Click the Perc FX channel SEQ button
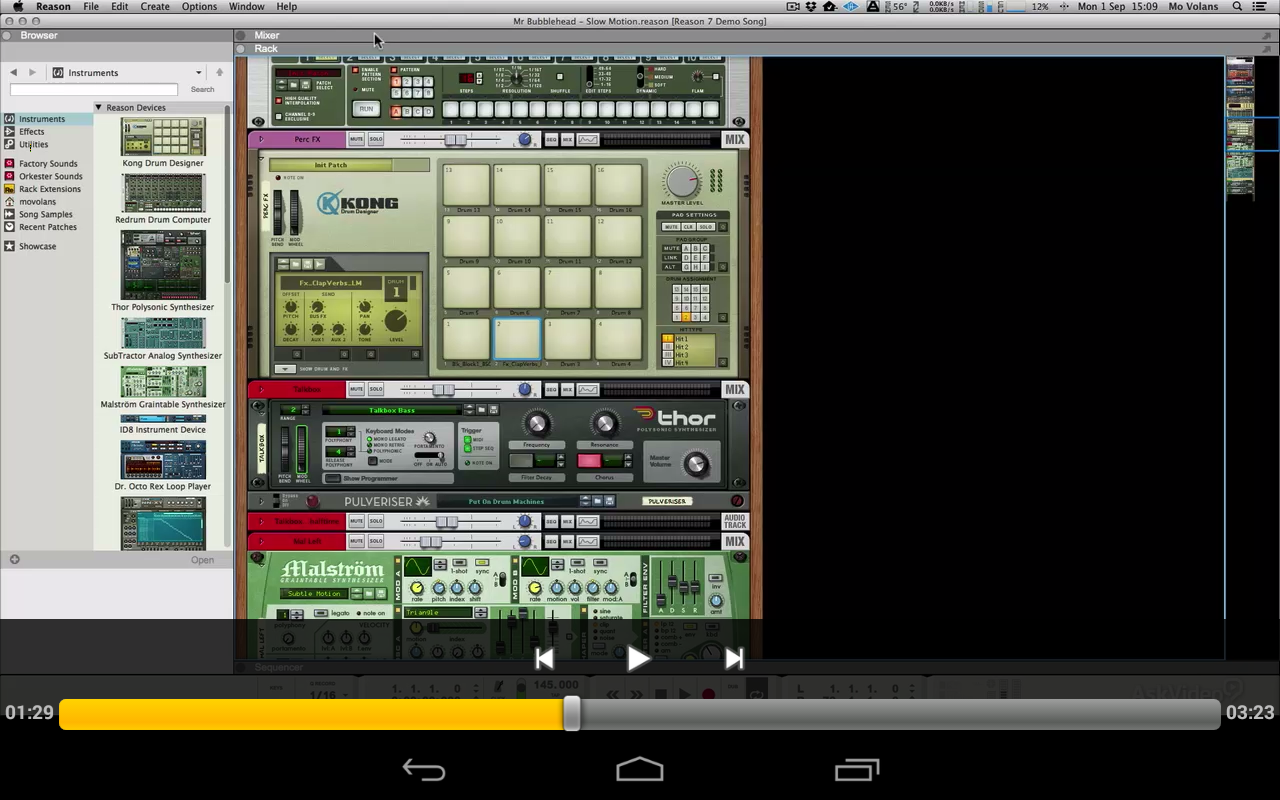This screenshot has height=800, width=1280. [551, 139]
